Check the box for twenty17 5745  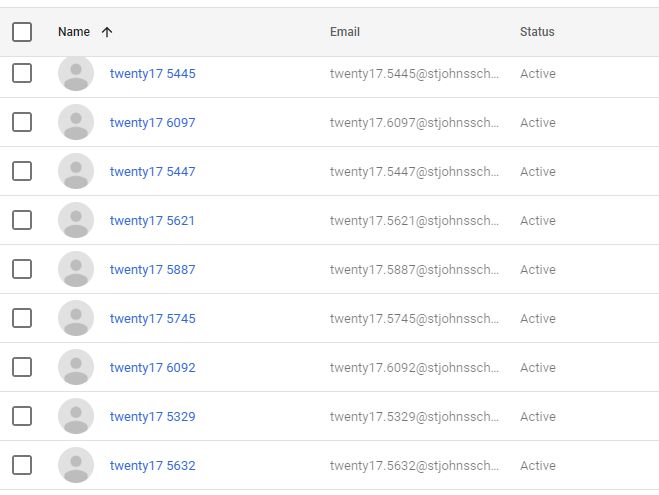[22, 318]
